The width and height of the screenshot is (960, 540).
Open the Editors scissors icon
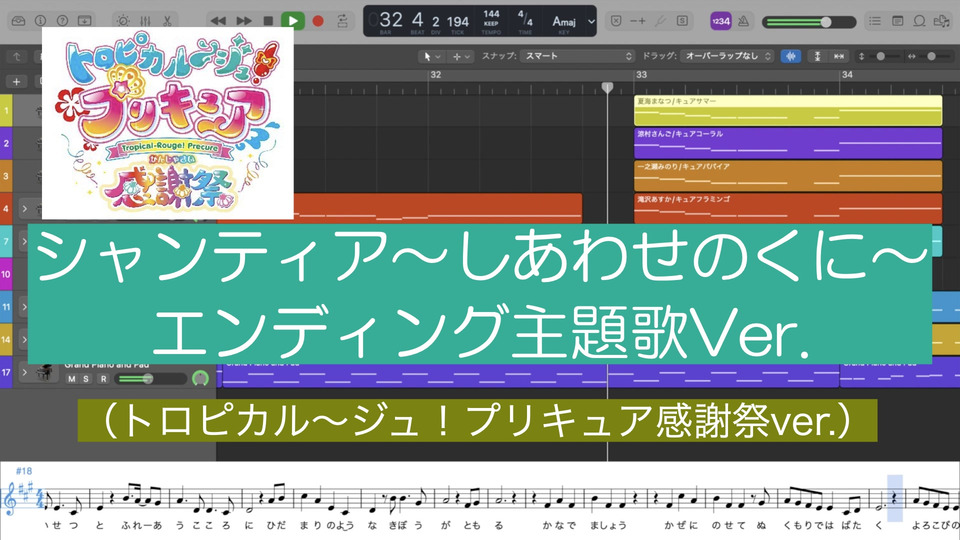[167, 21]
